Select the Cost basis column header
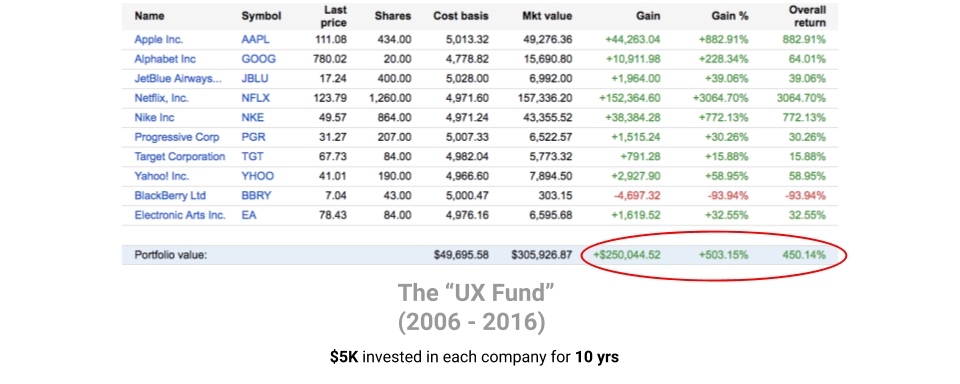This screenshot has width=960, height=384. click(461, 17)
